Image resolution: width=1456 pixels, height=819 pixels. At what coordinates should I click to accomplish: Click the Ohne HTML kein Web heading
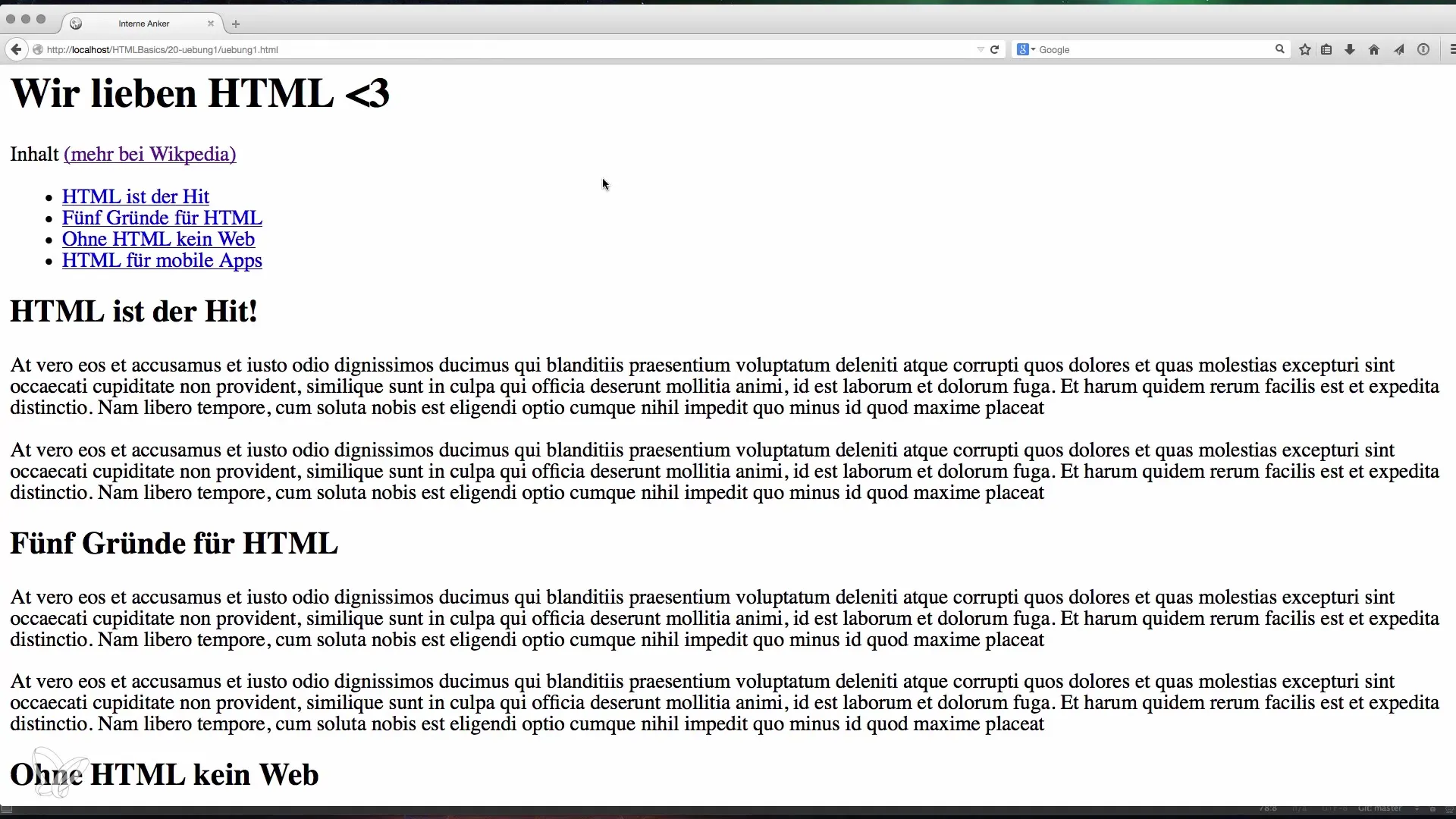click(165, 774)
